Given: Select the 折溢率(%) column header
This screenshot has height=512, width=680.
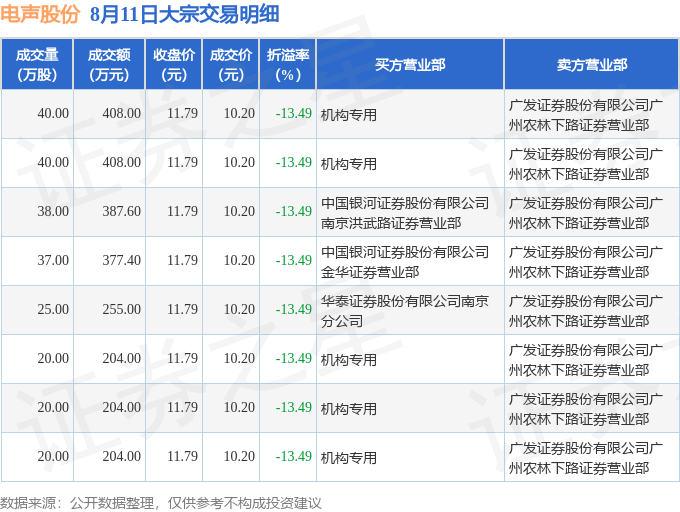Looking at the screenshot, I should coord(288,65).
